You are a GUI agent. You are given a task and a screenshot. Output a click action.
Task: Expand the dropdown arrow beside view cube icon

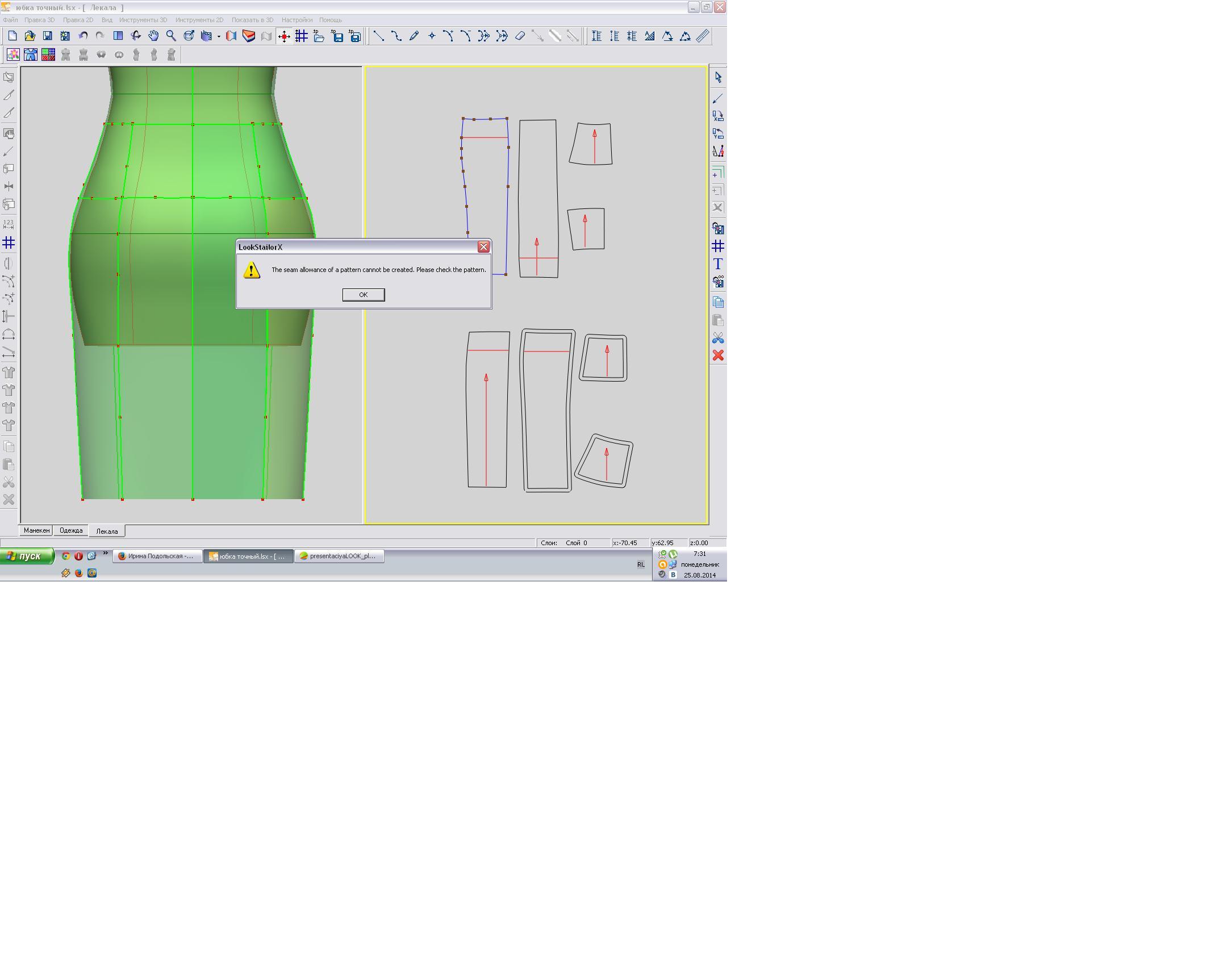(x=219, y=36)
